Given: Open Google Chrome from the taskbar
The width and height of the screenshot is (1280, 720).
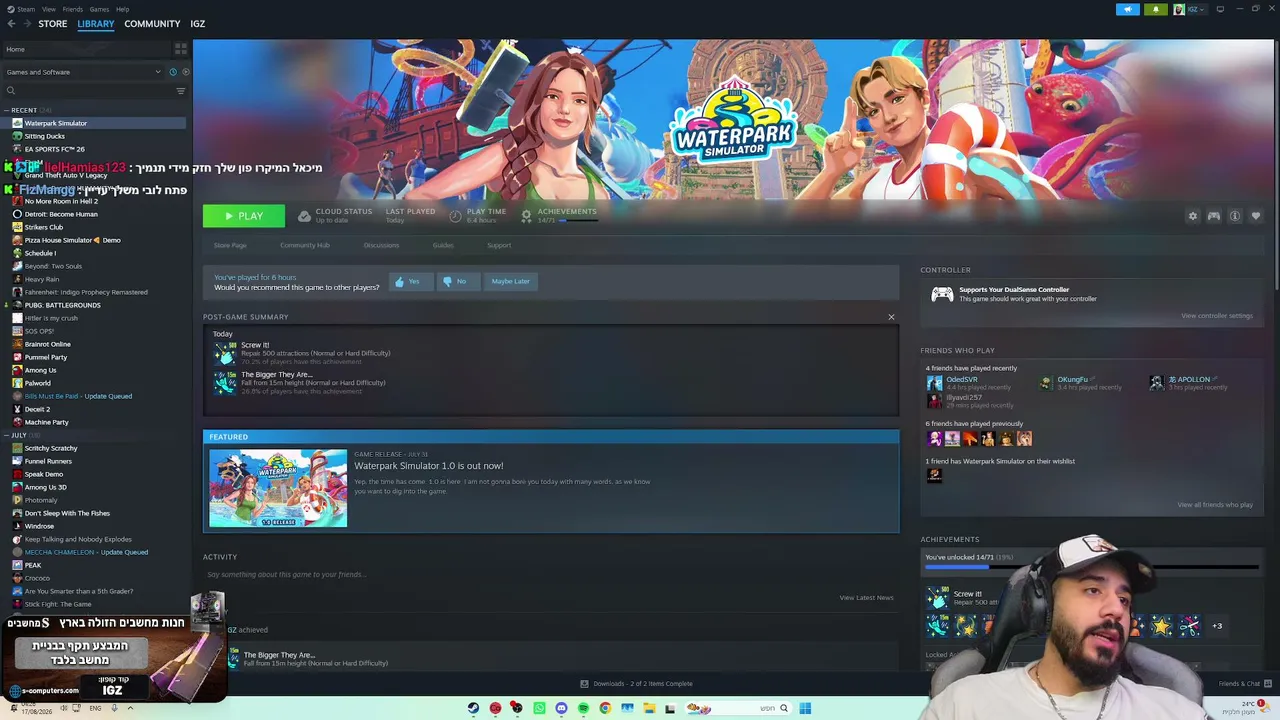Looking at the screenshot, I should pyautogui.click(x=605, y=708).
